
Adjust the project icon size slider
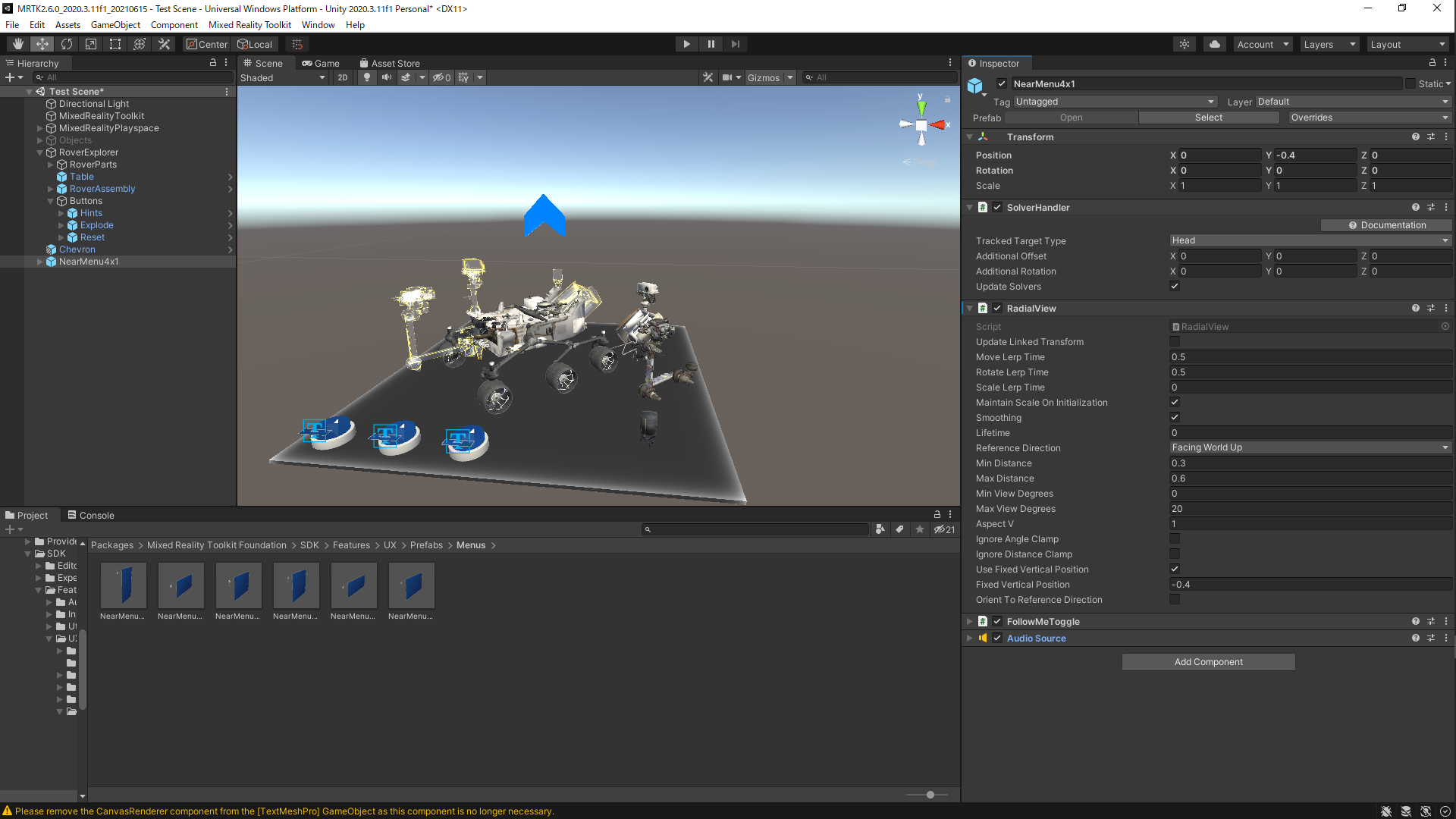[x=930, y=795]
